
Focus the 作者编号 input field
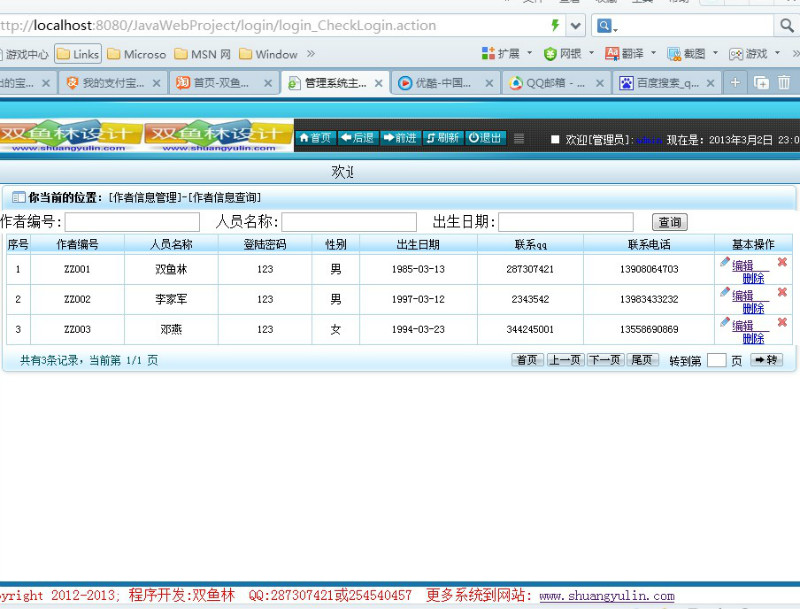[132, 222]
